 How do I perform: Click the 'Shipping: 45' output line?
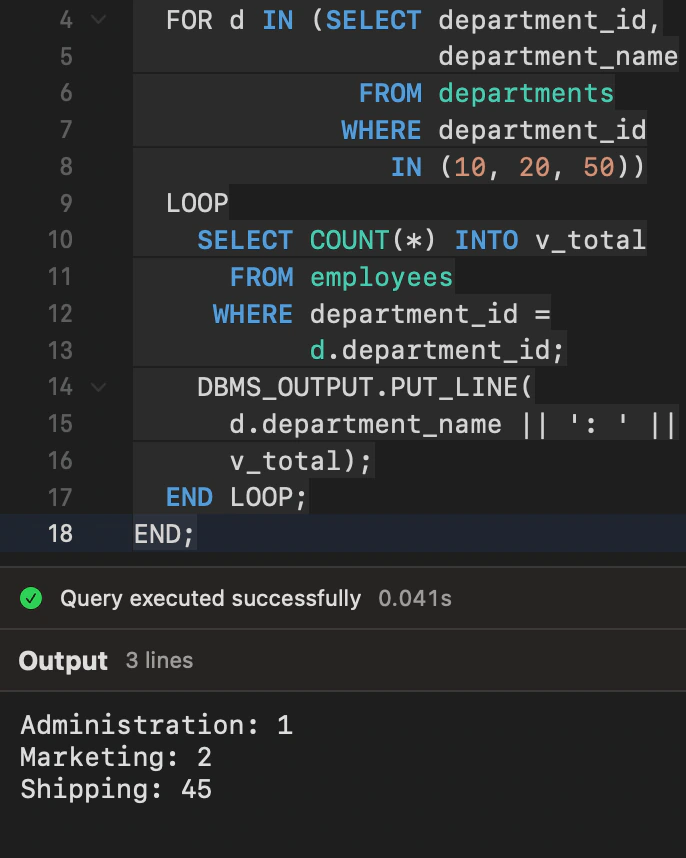(x=116, y=789)
